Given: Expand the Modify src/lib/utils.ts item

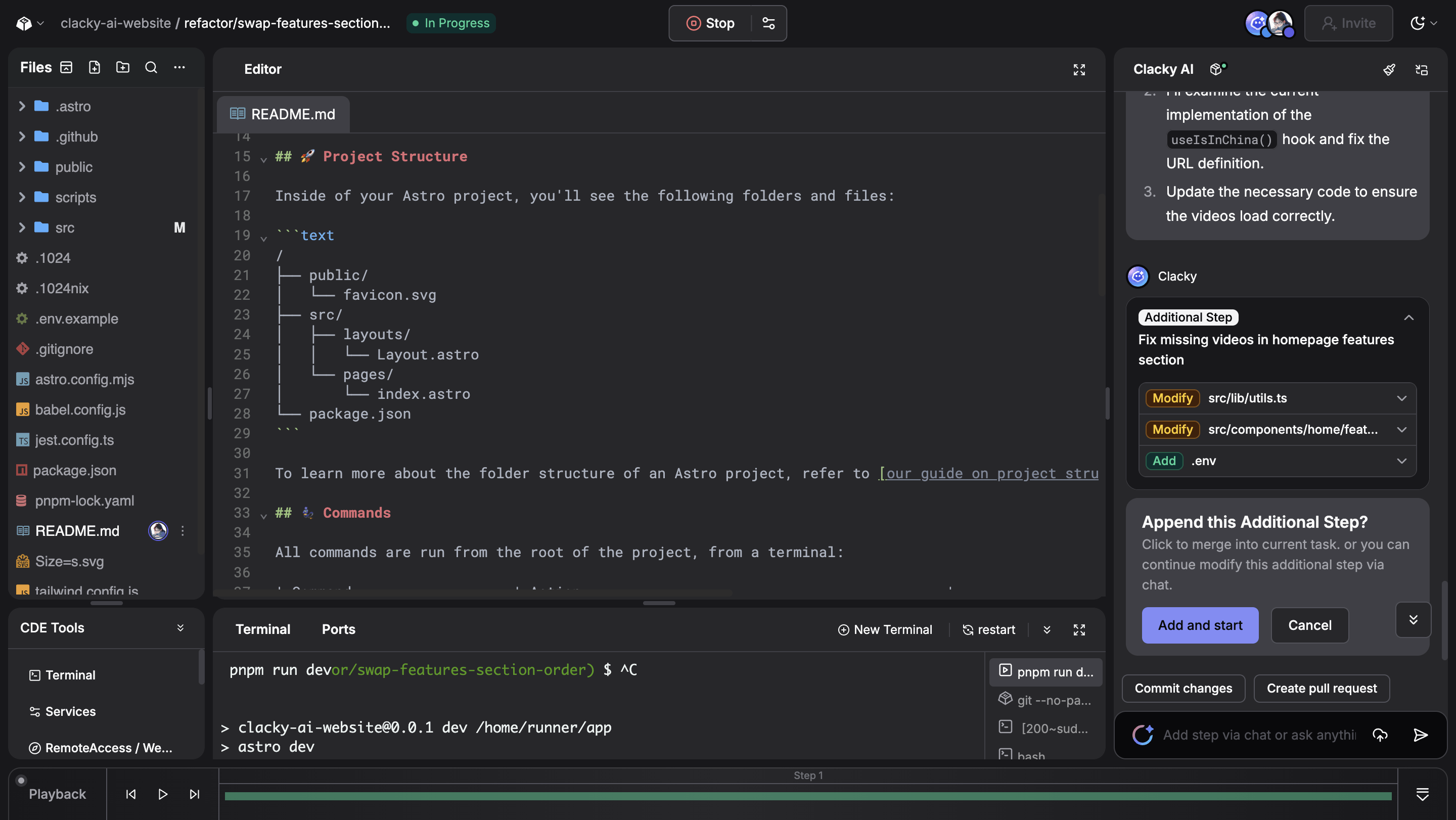Looking at the screenshot, I should pos(1278,398).
